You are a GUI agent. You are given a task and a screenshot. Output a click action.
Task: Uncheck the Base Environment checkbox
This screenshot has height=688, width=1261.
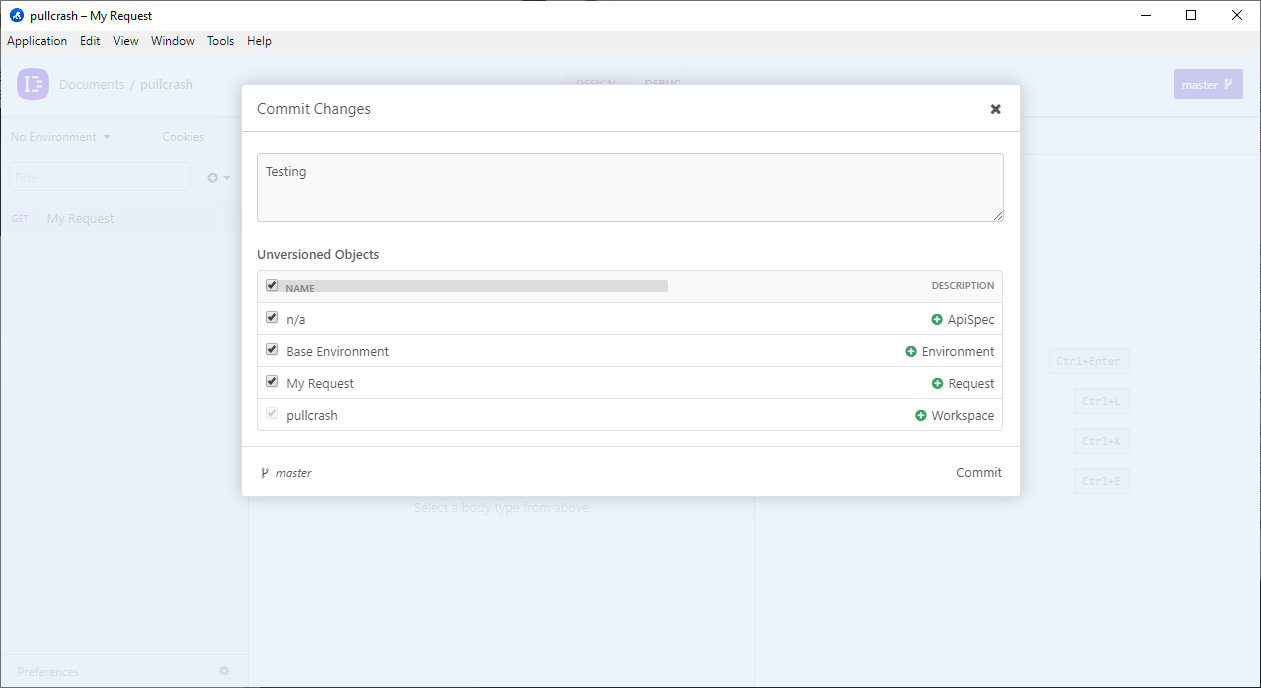272,350
